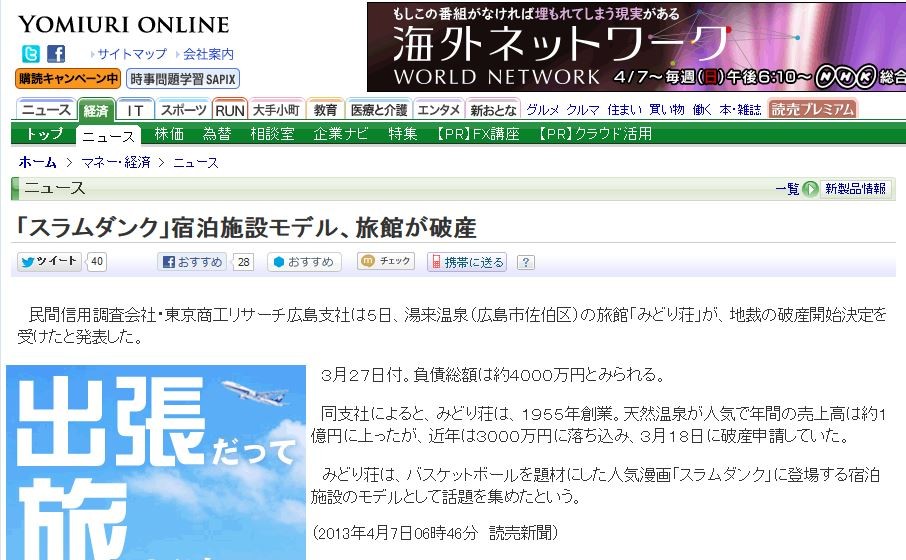The image size is (906, 560).
Task: Click the ツイート tweet button
Action: pyautogui.click(x=49, y=262)
